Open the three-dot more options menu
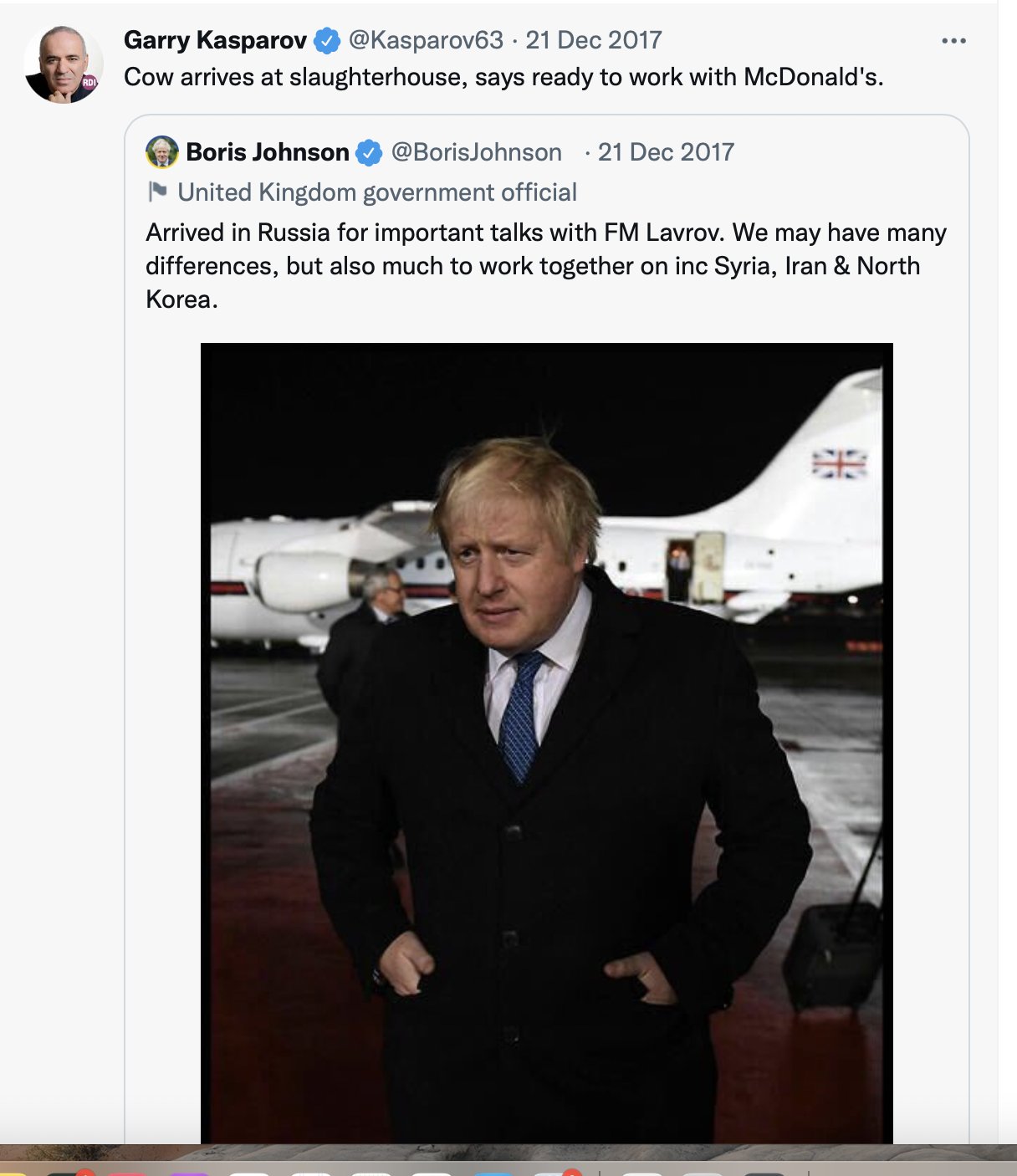The image size is (1017, 1176). 953,41
